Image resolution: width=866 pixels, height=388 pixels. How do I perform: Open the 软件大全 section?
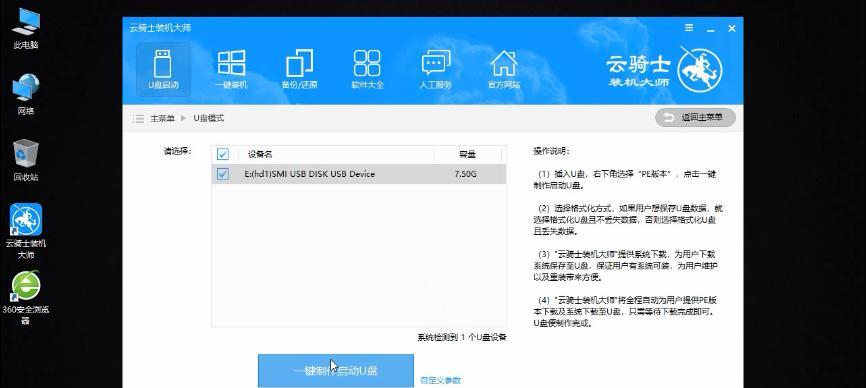pos(367,70)
